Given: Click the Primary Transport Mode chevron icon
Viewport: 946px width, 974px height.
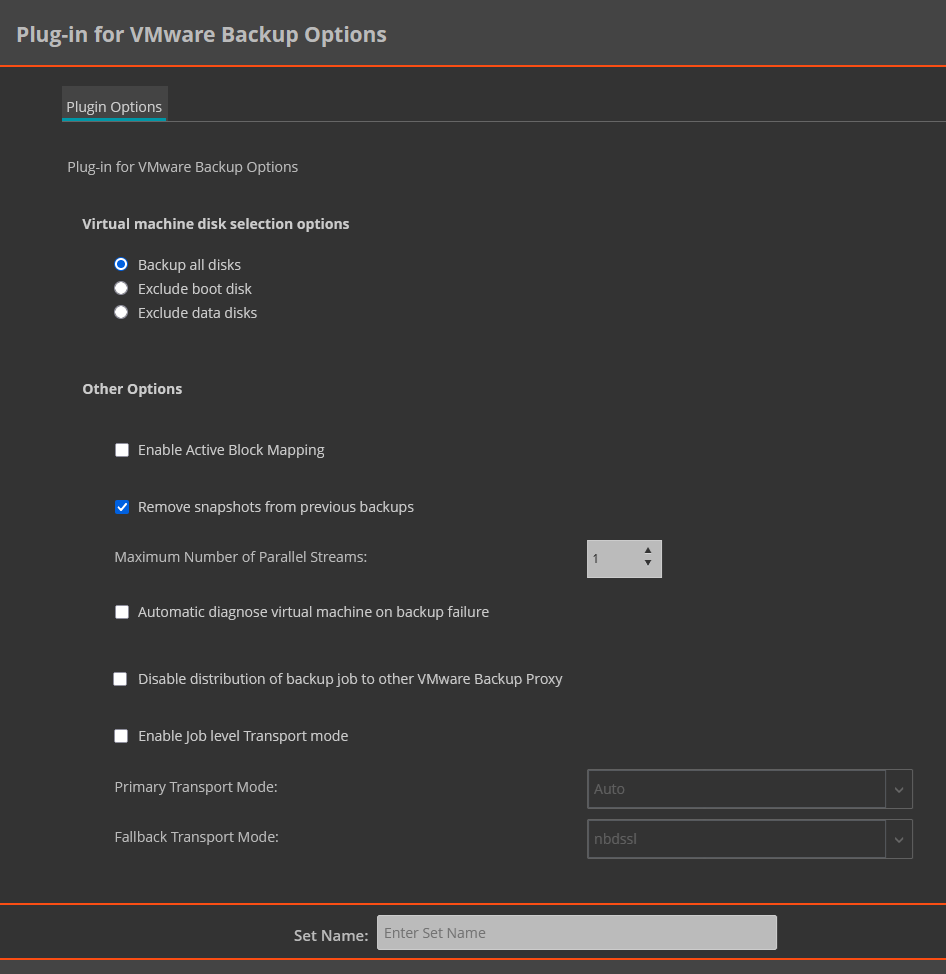Looking at the screenshot, I should [x=898, y=789].
